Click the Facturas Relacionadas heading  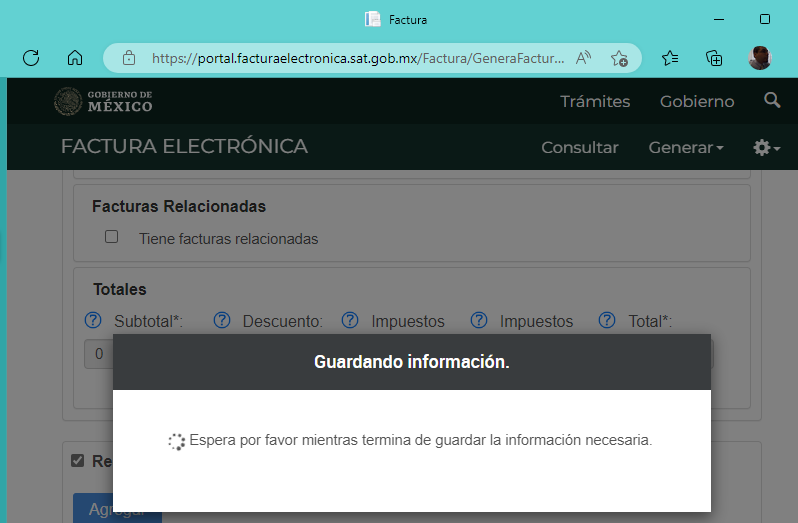point(179,207)
